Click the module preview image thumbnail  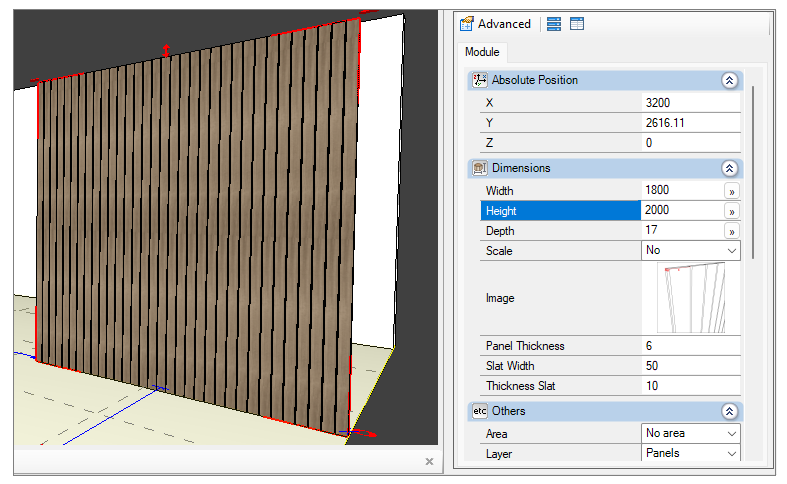691,298
